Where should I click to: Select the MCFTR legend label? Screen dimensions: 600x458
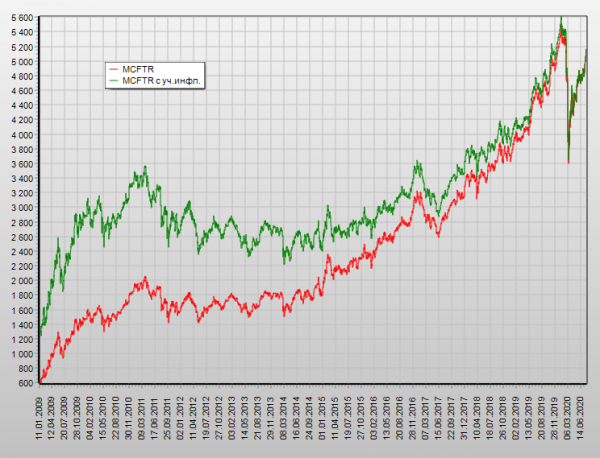click(x=136, y=69)
